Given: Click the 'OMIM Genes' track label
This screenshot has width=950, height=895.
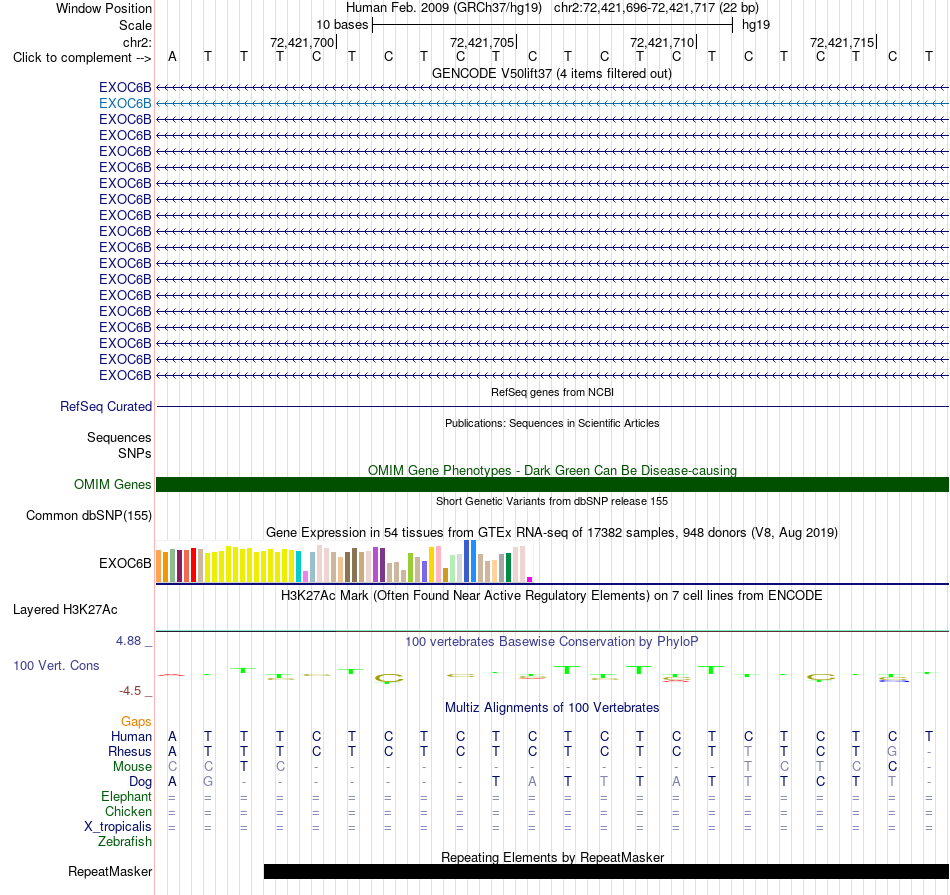Looking at the screenshot, I should click(x=112, y=485).
